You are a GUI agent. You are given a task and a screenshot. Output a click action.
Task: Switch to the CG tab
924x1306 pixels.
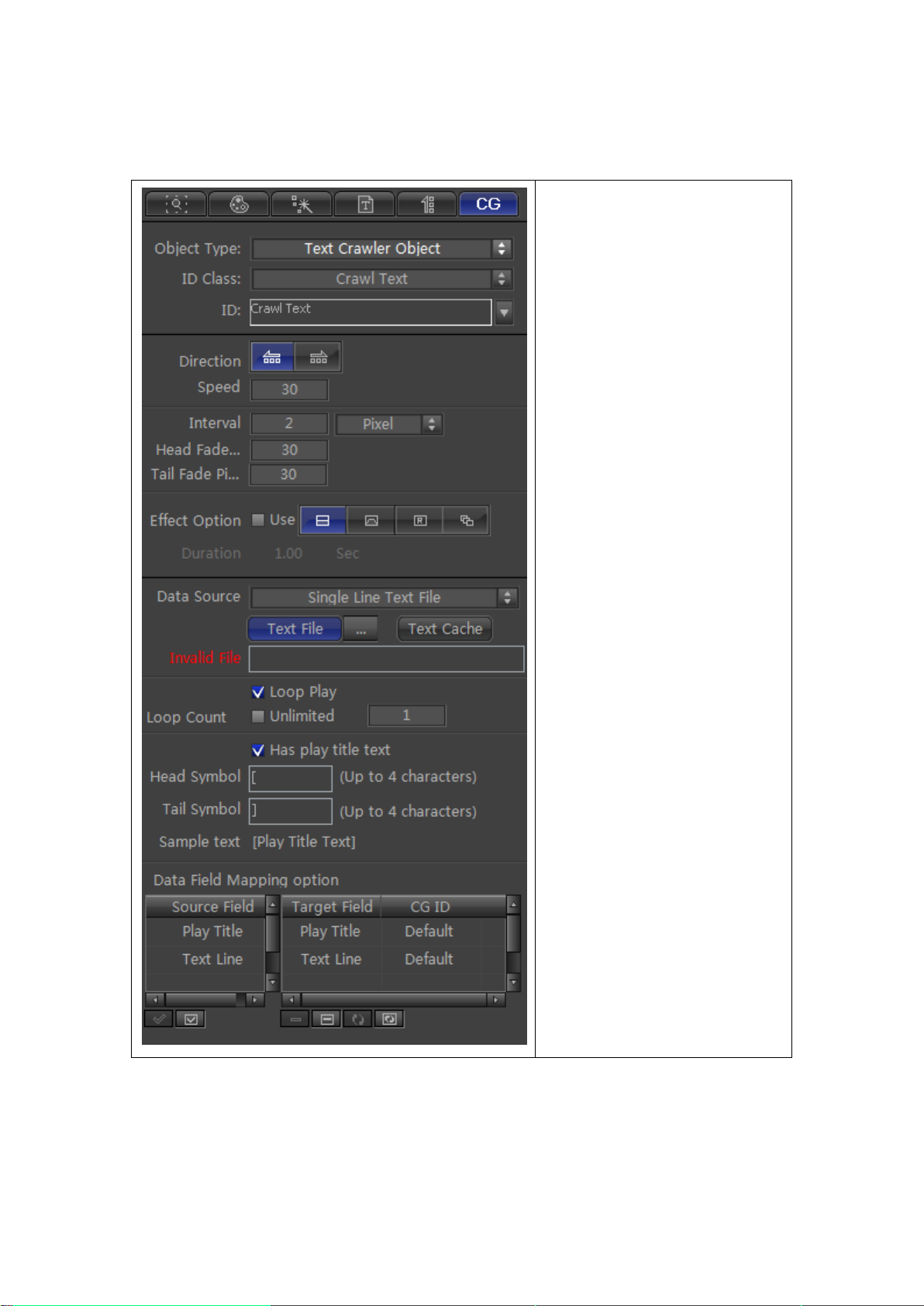[488, 204]
